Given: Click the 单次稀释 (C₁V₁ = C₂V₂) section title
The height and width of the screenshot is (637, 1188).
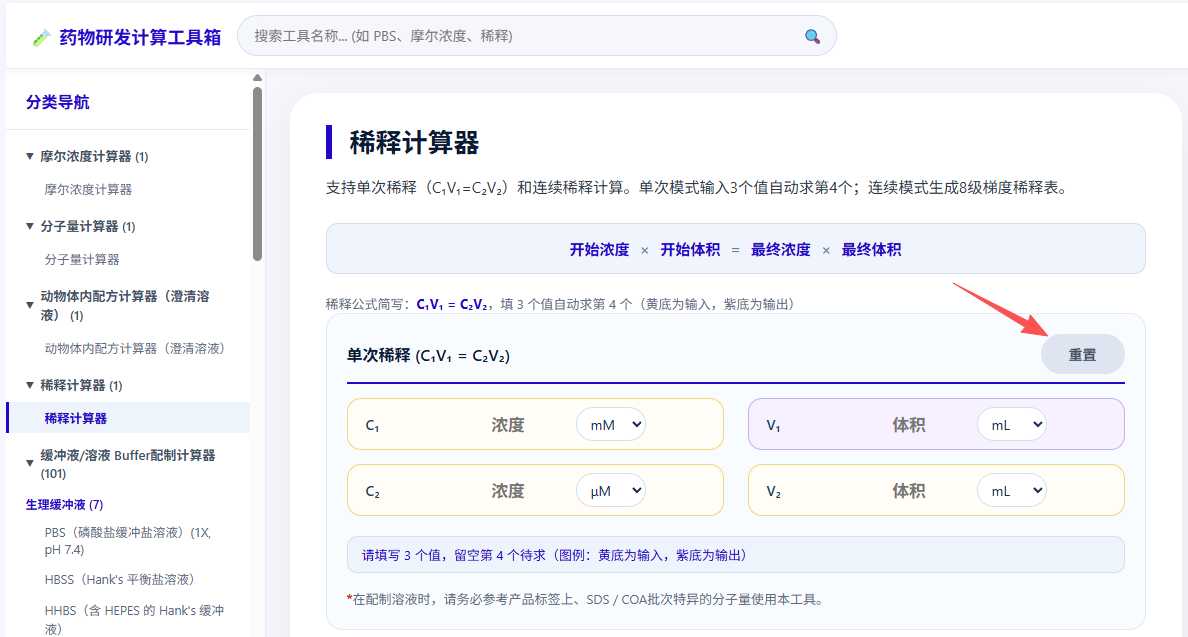Looking at the screenshot, I should click(428, 355).
